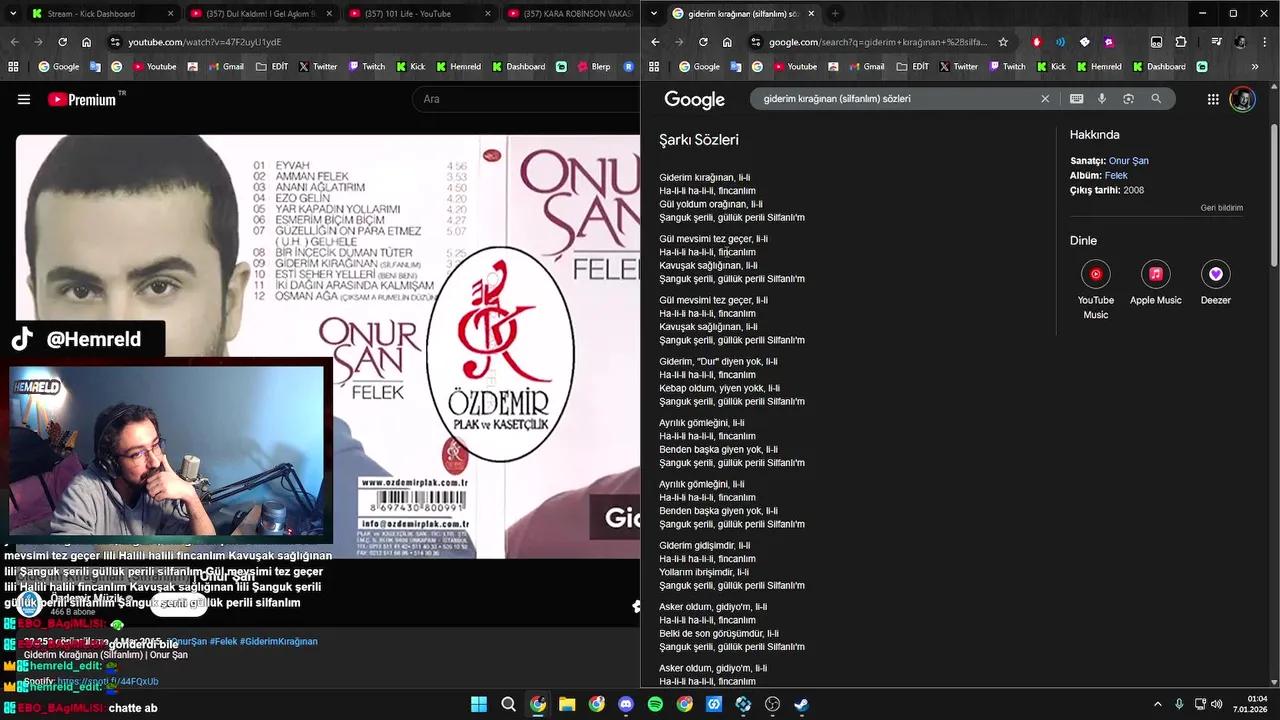This screenshot has height=720, width=1280.
Task: Open Chrome profile avatar in Google toolbar
Action: click(x=1240, y=42)
